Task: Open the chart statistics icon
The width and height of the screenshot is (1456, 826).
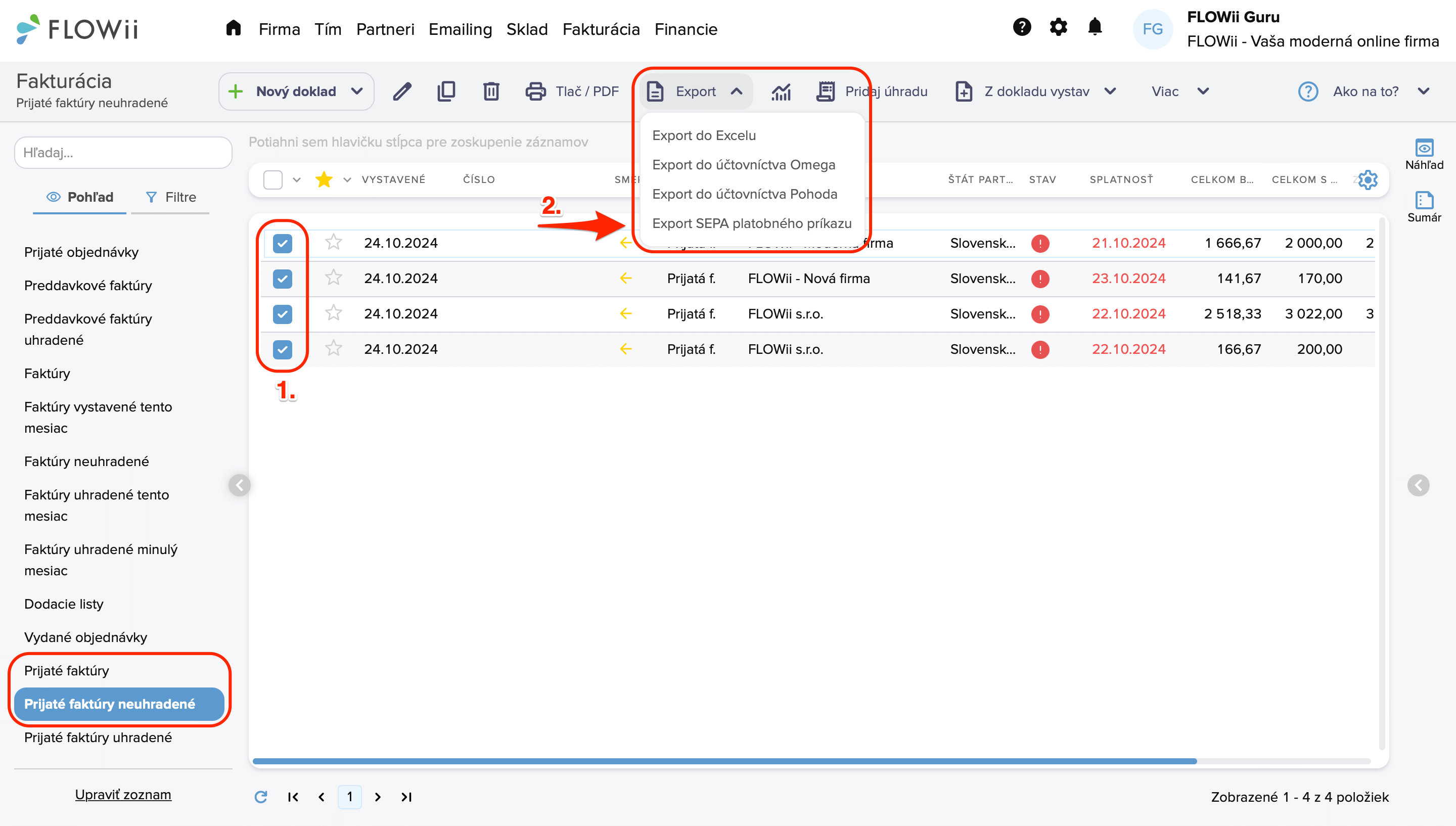Action: [x=781, y=91]
